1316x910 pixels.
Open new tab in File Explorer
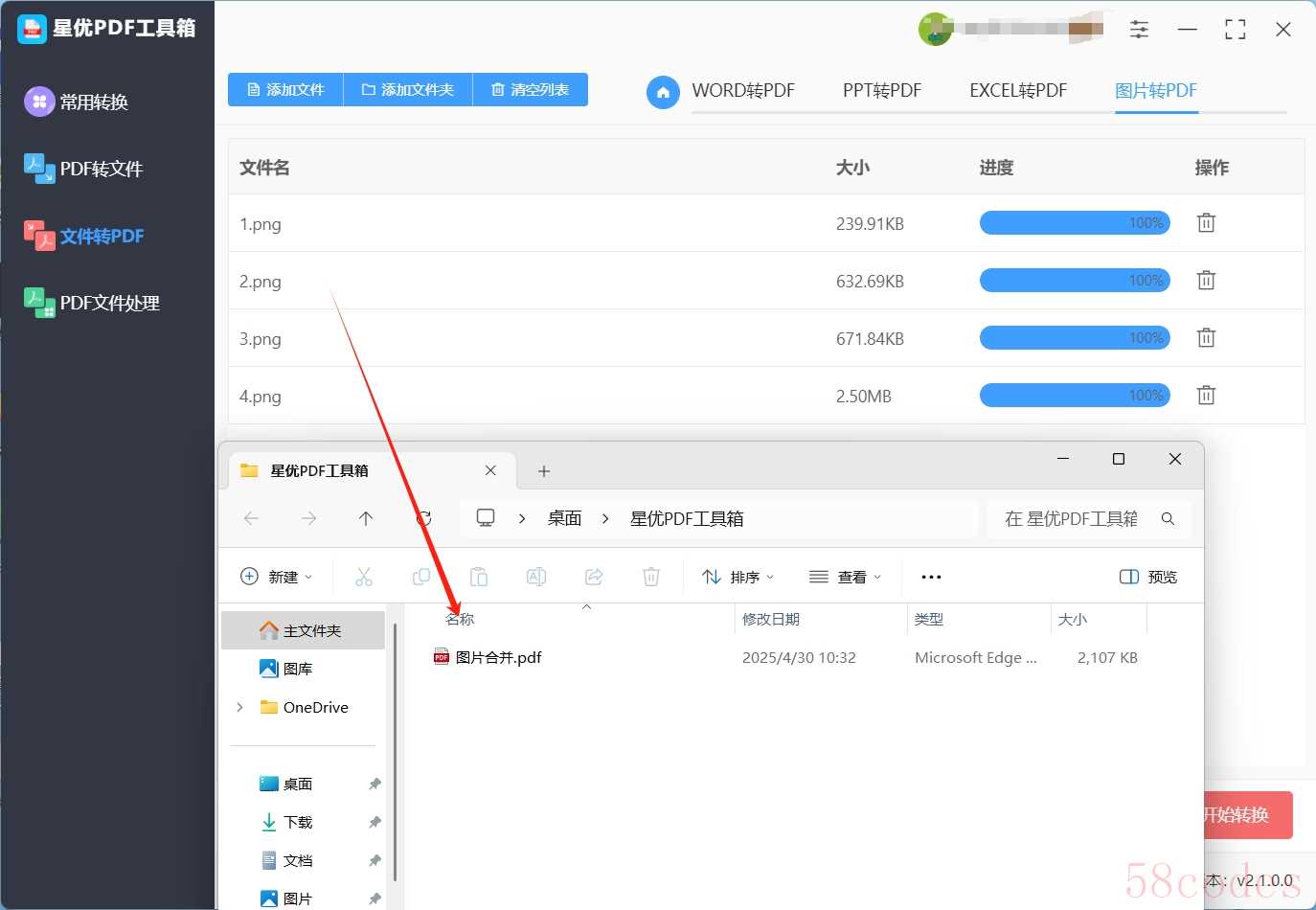[x=544, y=471]
